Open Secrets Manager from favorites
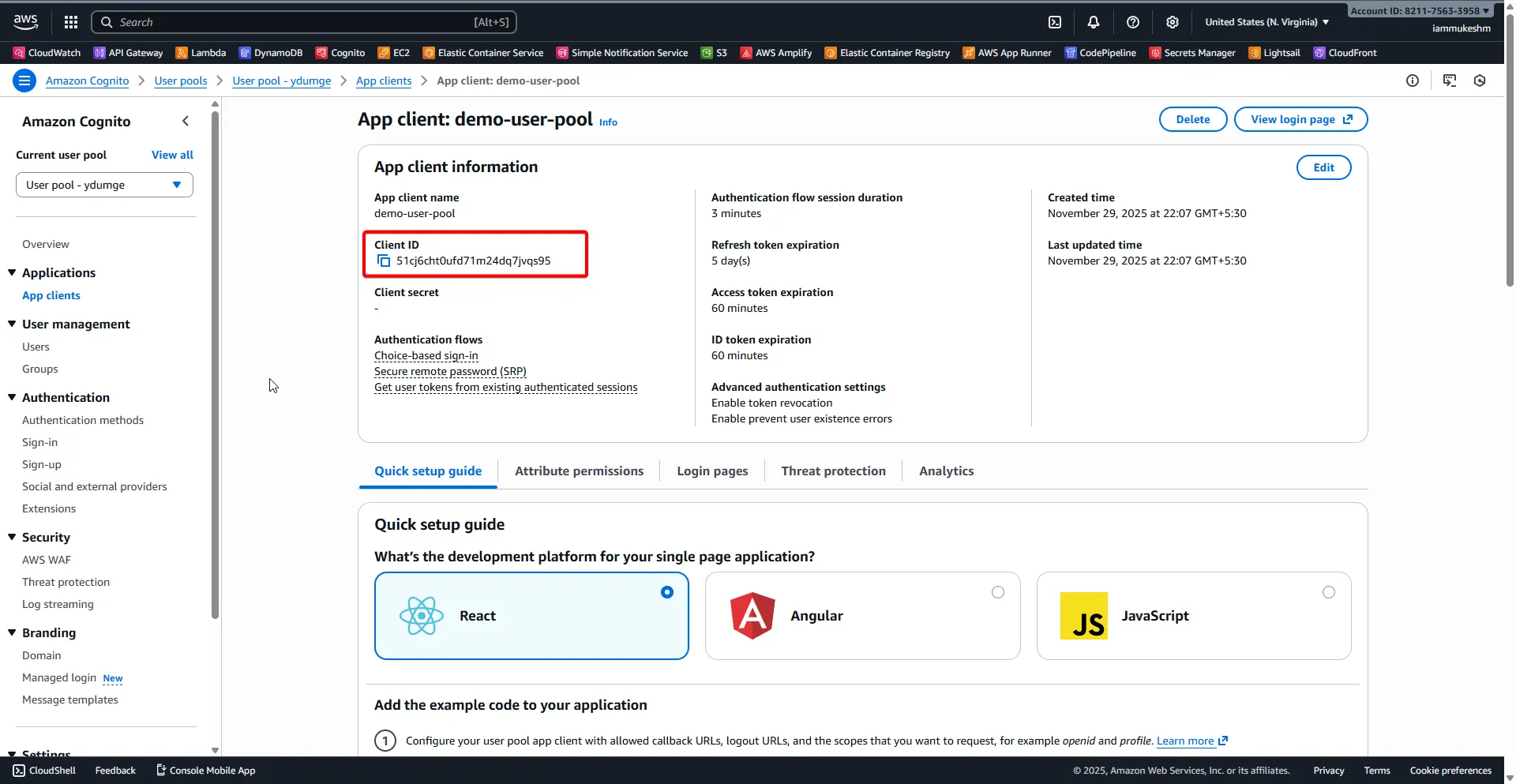The height and width of the screenshot is (784, 1516). 1192,53
